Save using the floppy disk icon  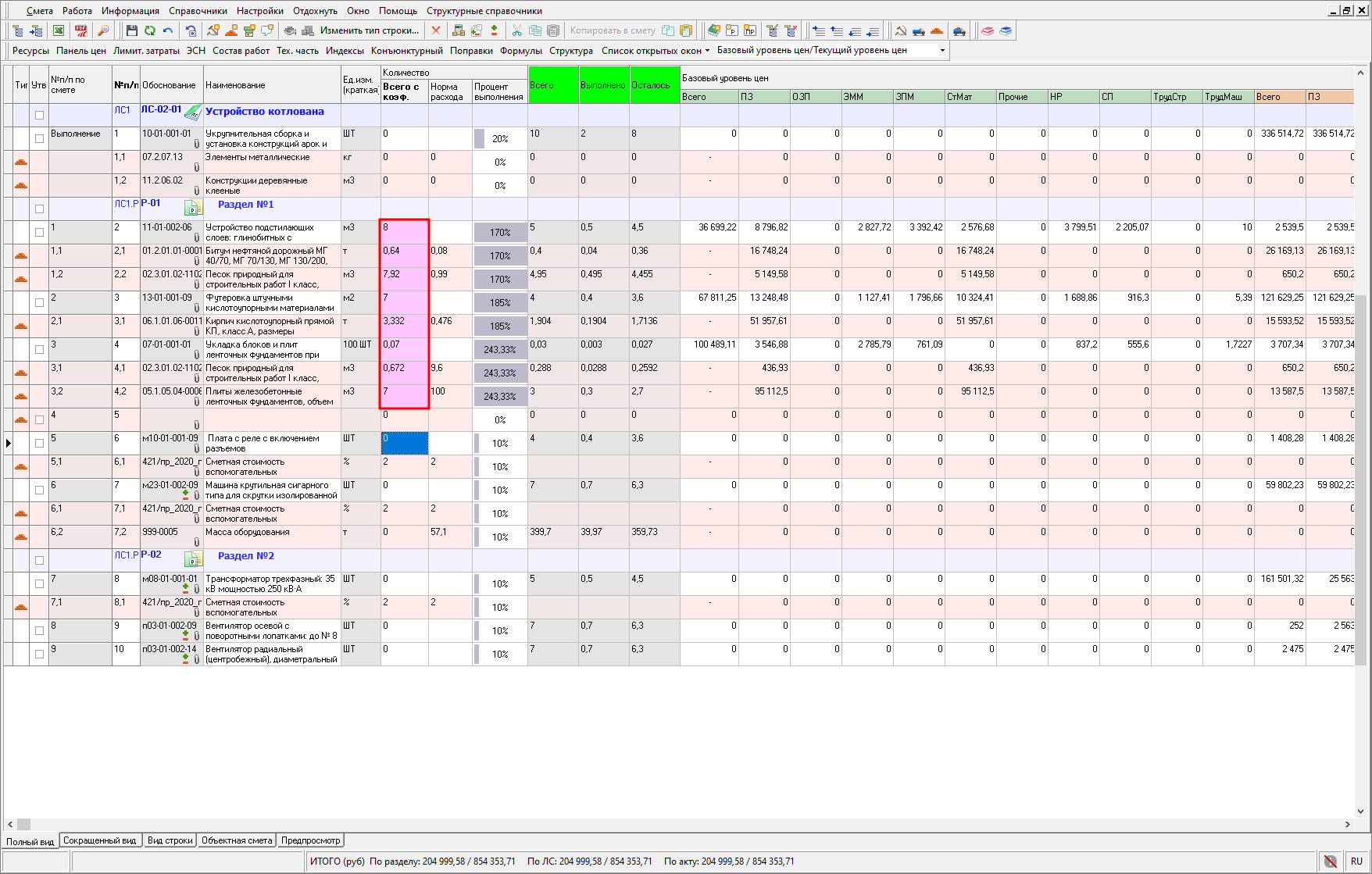pyautogui.click(x=131, y=30)
